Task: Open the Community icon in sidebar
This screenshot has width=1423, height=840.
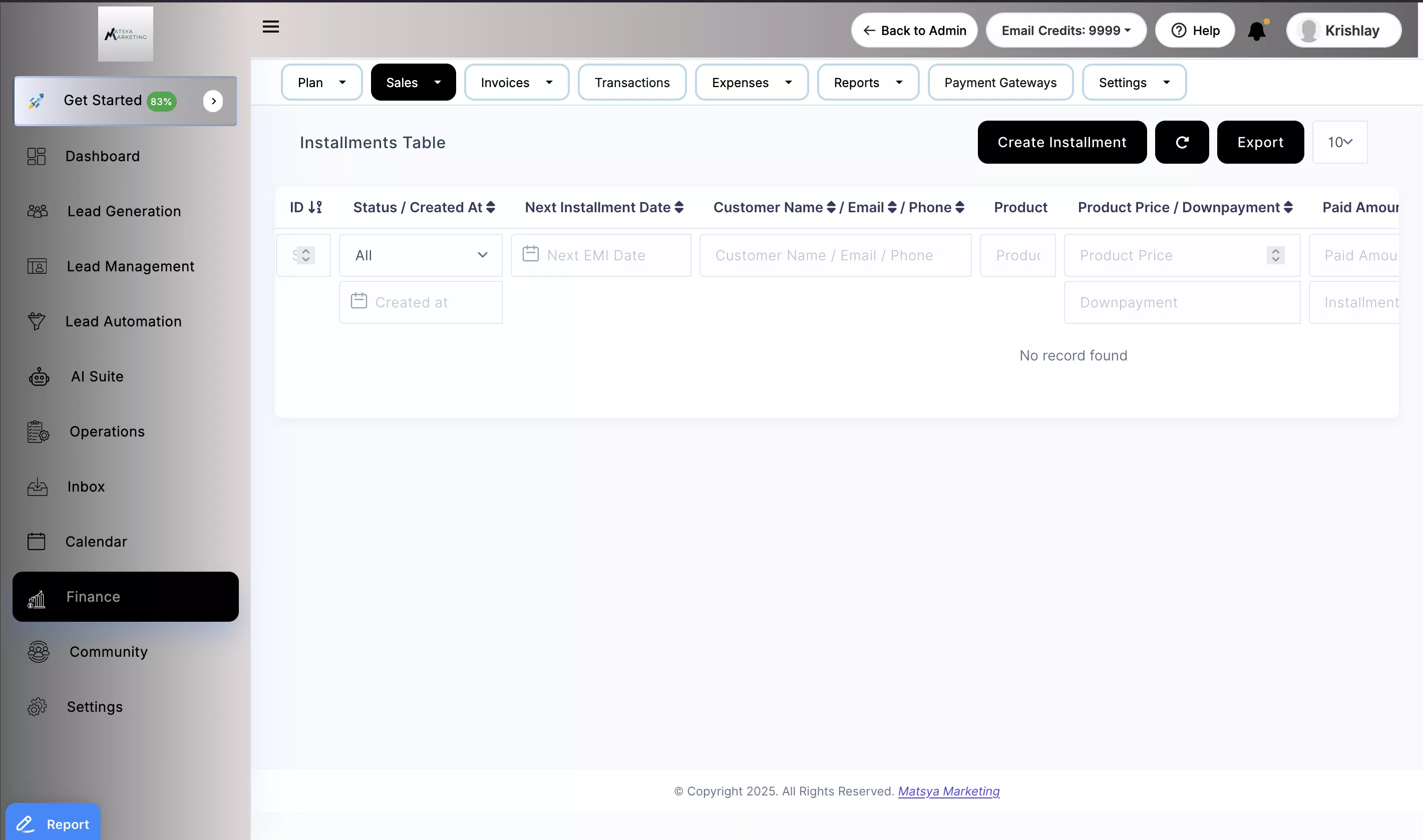Action: point(39,651)
